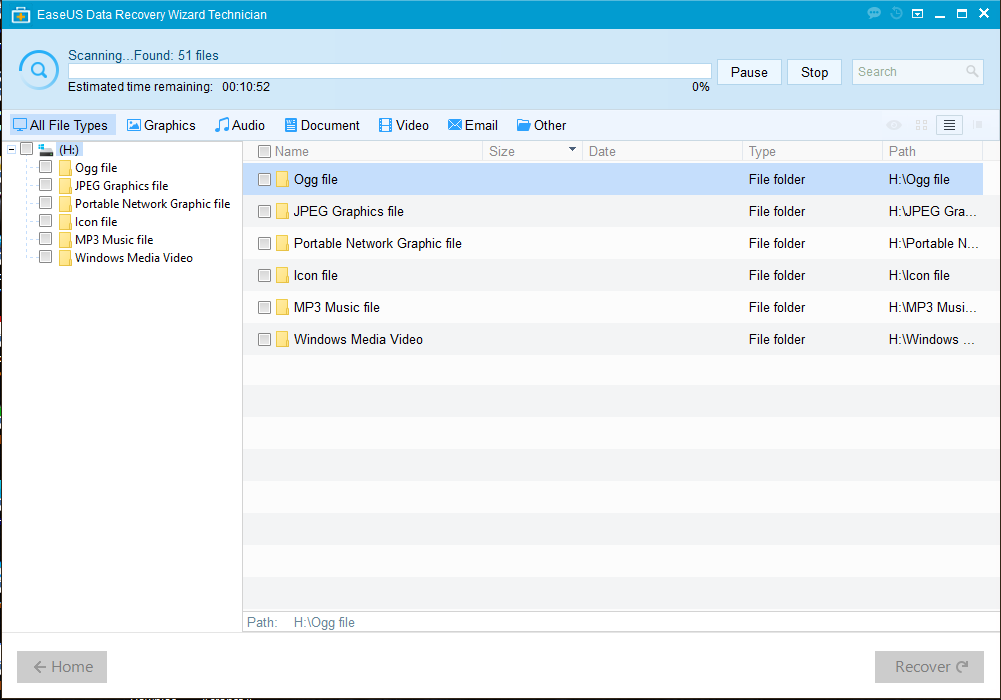Select all files via Name header checkbox
The height and width of the screenshot is (700, 1001).
coord(264,151)
